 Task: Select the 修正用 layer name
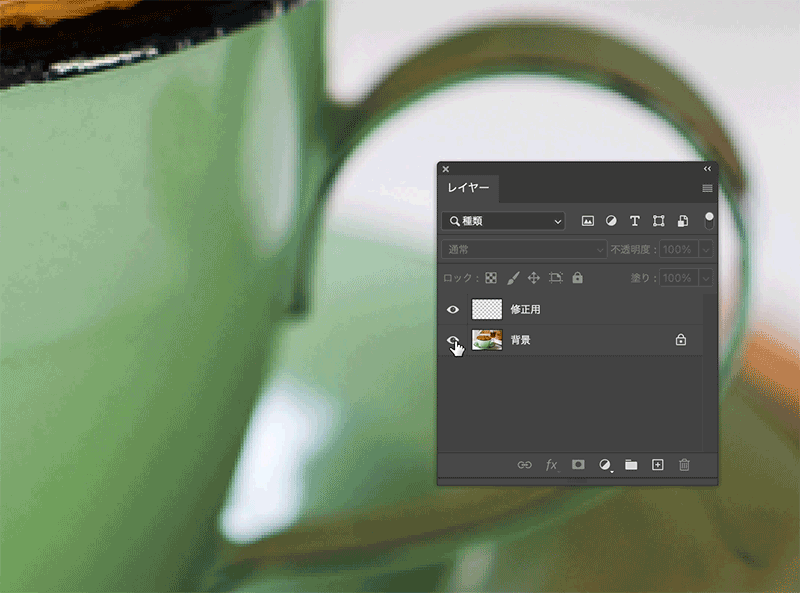coord(526,310)
